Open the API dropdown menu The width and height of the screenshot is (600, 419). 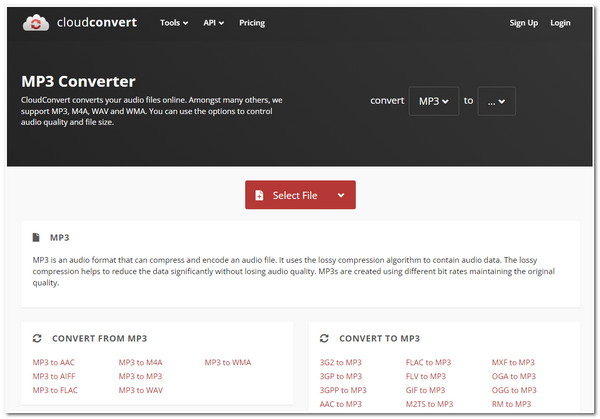click(214, 23)
